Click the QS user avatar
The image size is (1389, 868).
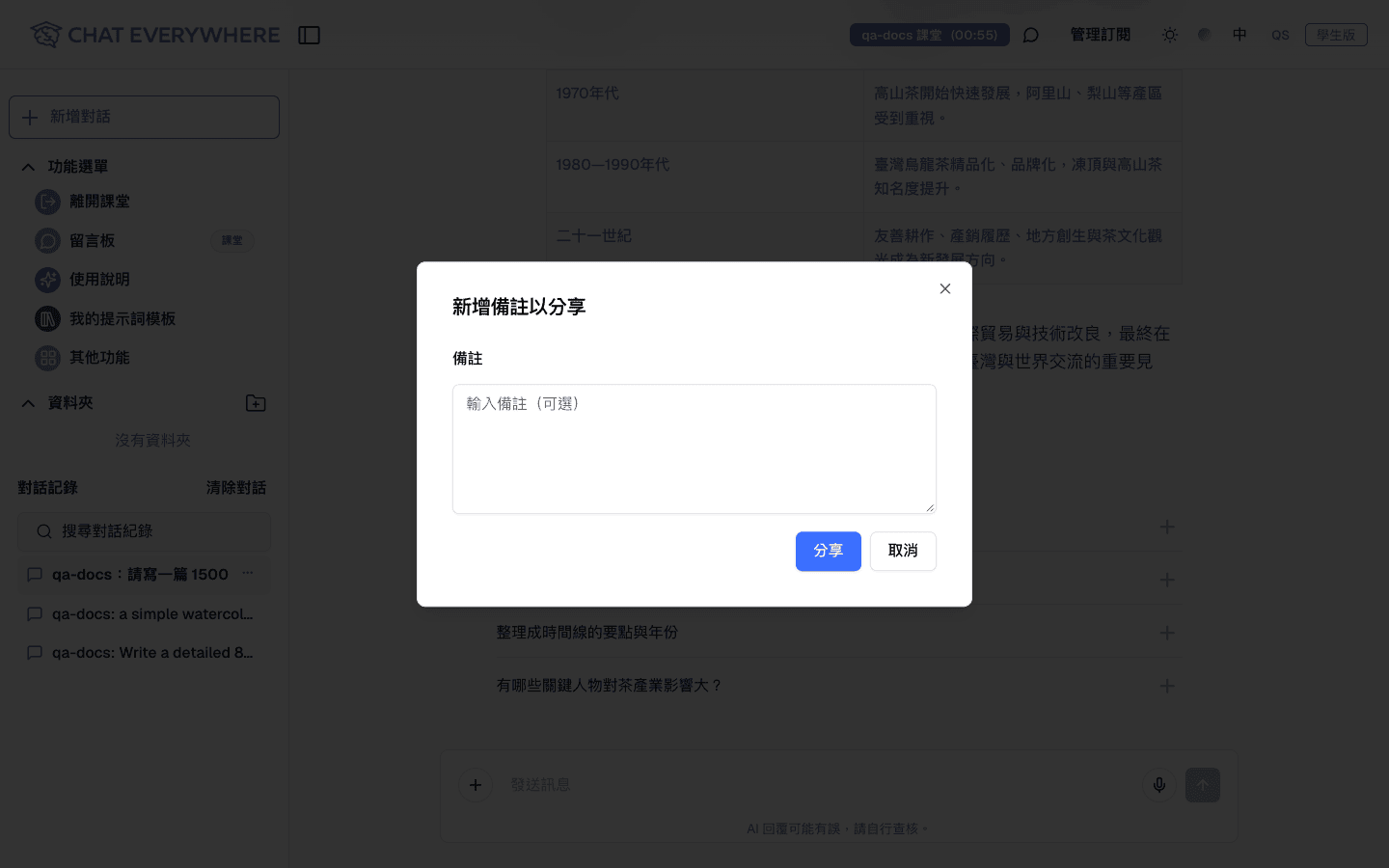[1280, 35]
